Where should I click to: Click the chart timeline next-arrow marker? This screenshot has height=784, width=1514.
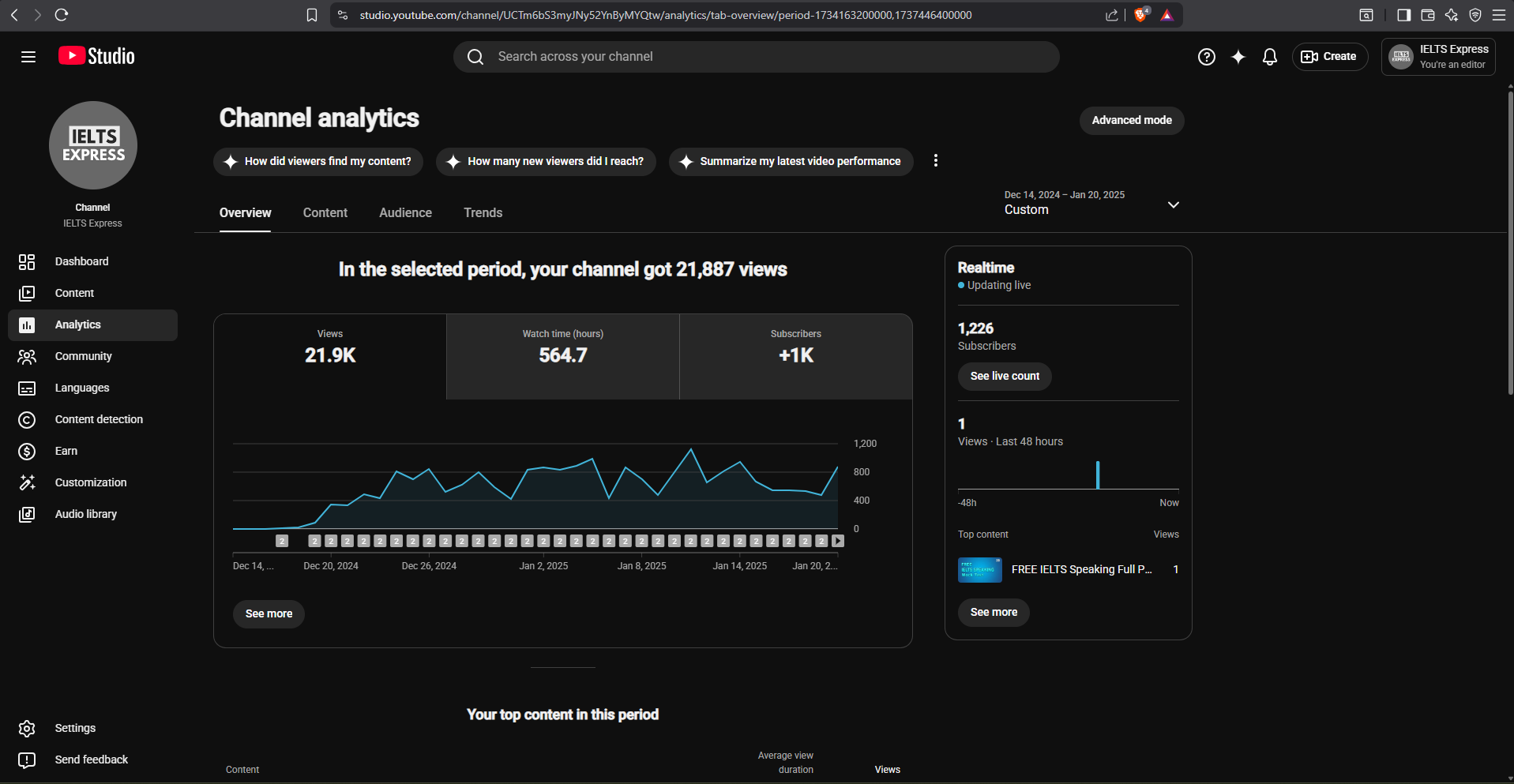pos(838,541)
